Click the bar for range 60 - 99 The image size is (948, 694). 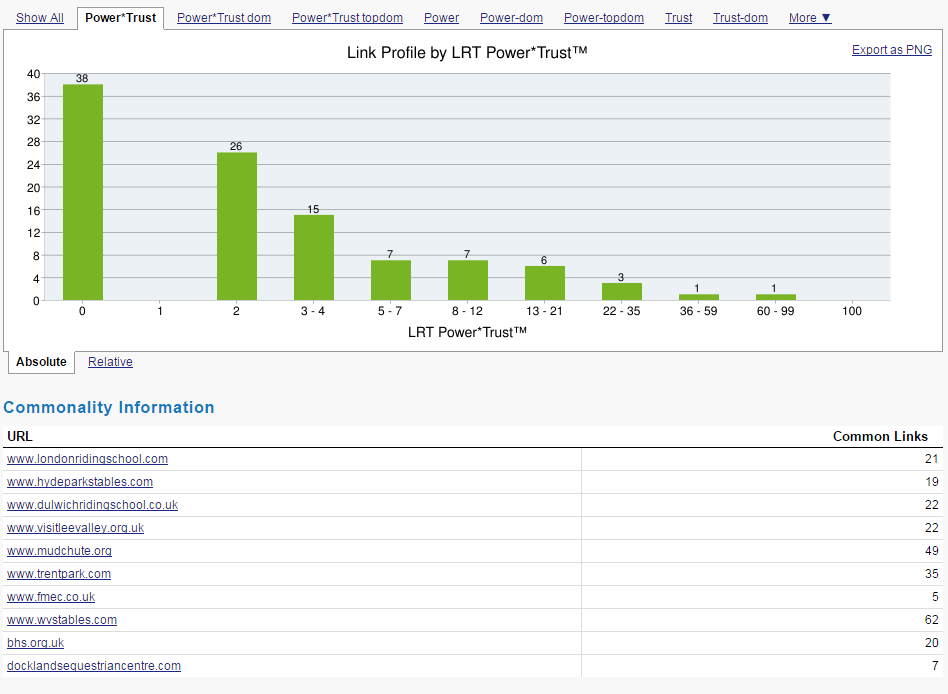click(x=776, y=297)
